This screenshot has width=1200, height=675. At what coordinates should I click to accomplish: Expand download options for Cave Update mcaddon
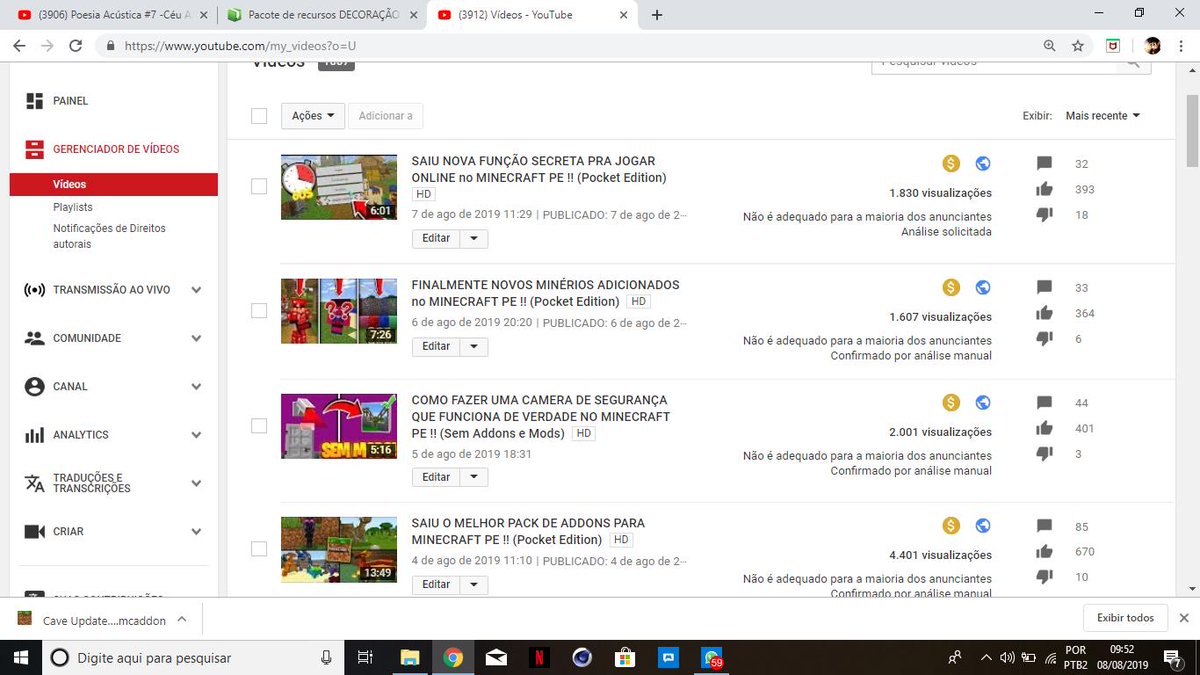pyautogui.click(x=181, y=619)
